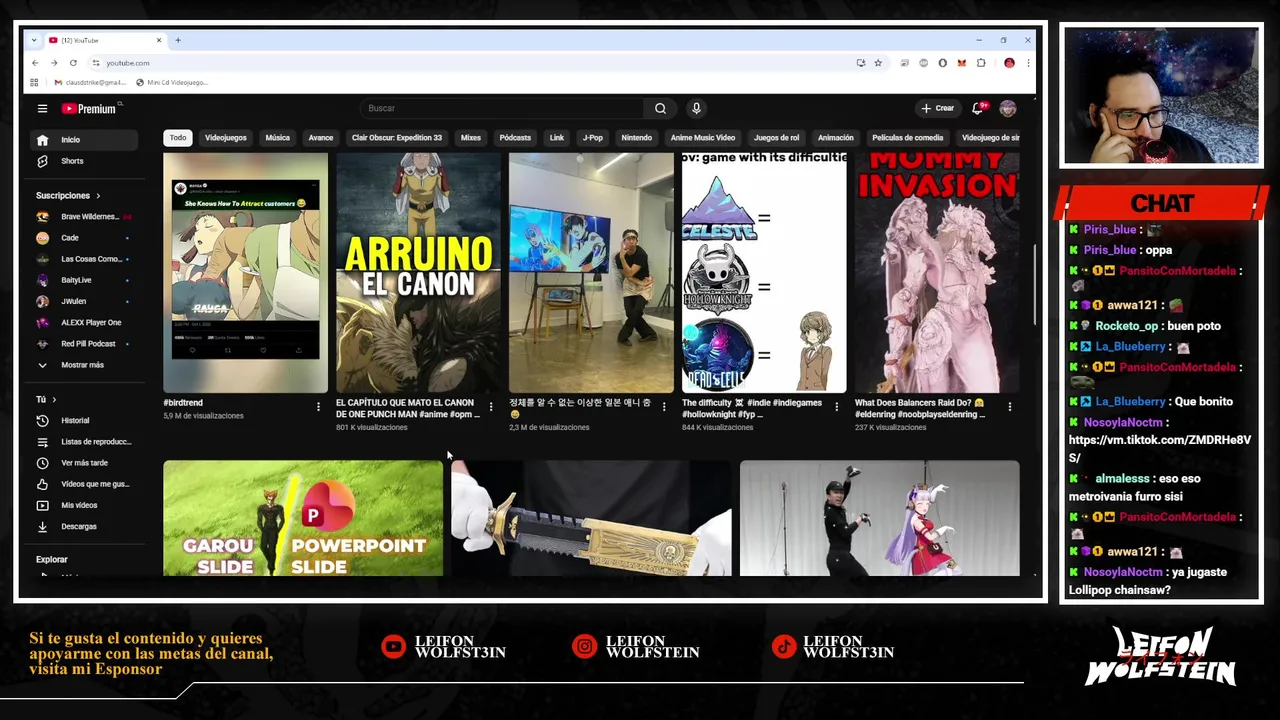Select the J-Pop filter chip
The image size is (1280, 720).
tap(593, 138)
